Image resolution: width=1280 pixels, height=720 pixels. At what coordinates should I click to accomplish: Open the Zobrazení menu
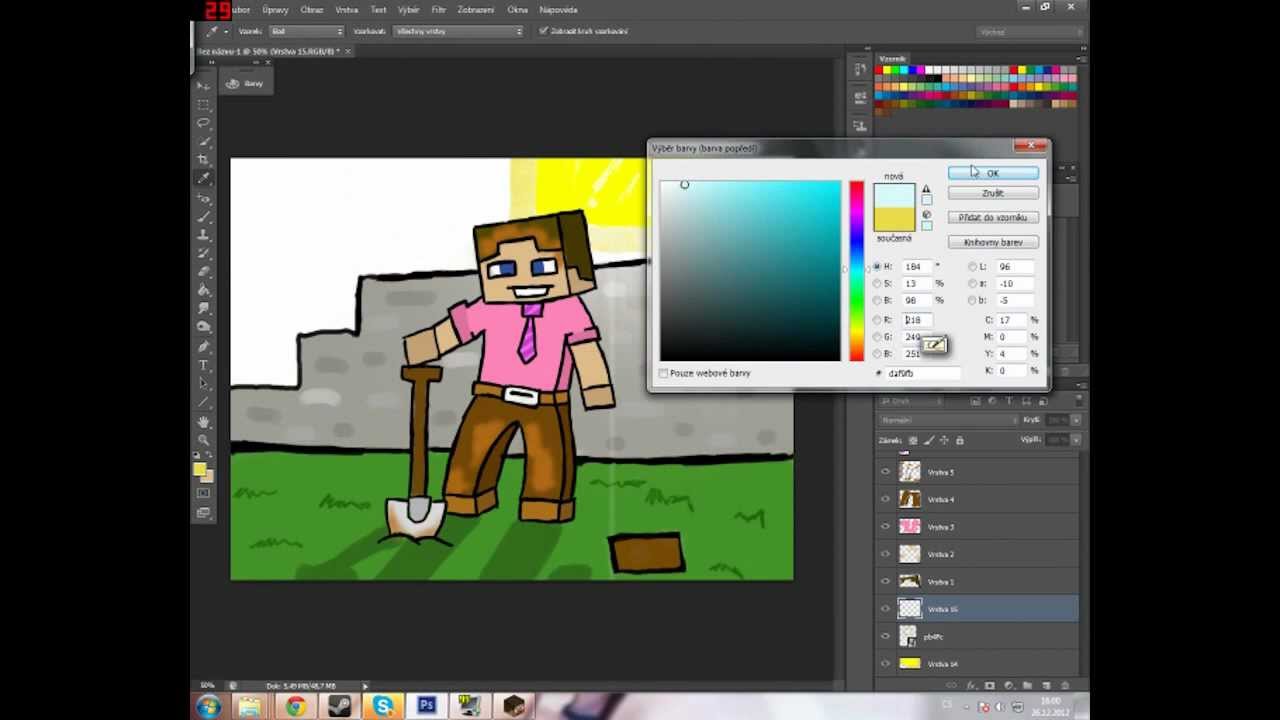tap(476, 10)
